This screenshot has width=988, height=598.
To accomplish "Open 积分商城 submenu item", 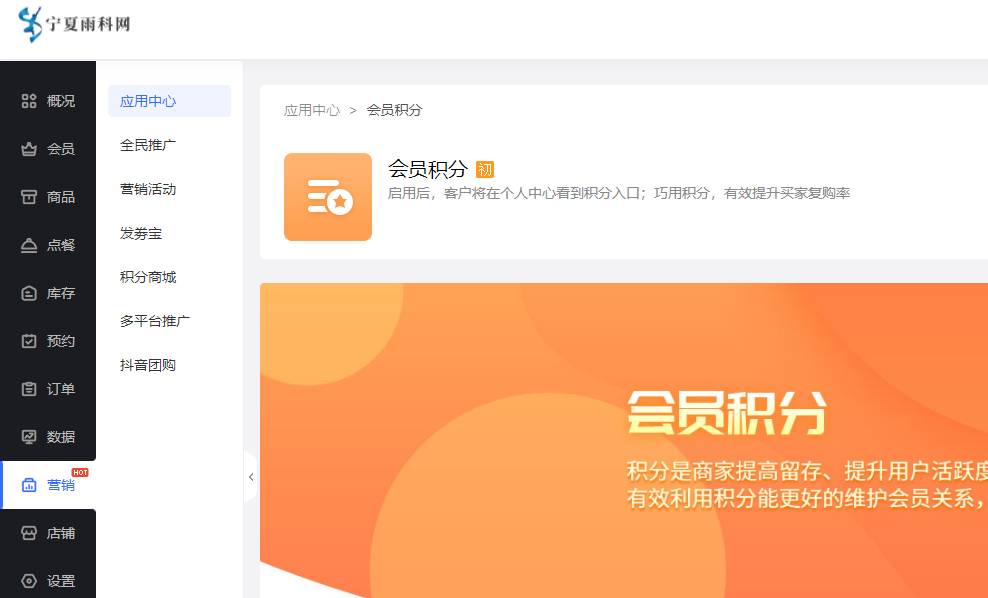I will click(x=148, y=277).
